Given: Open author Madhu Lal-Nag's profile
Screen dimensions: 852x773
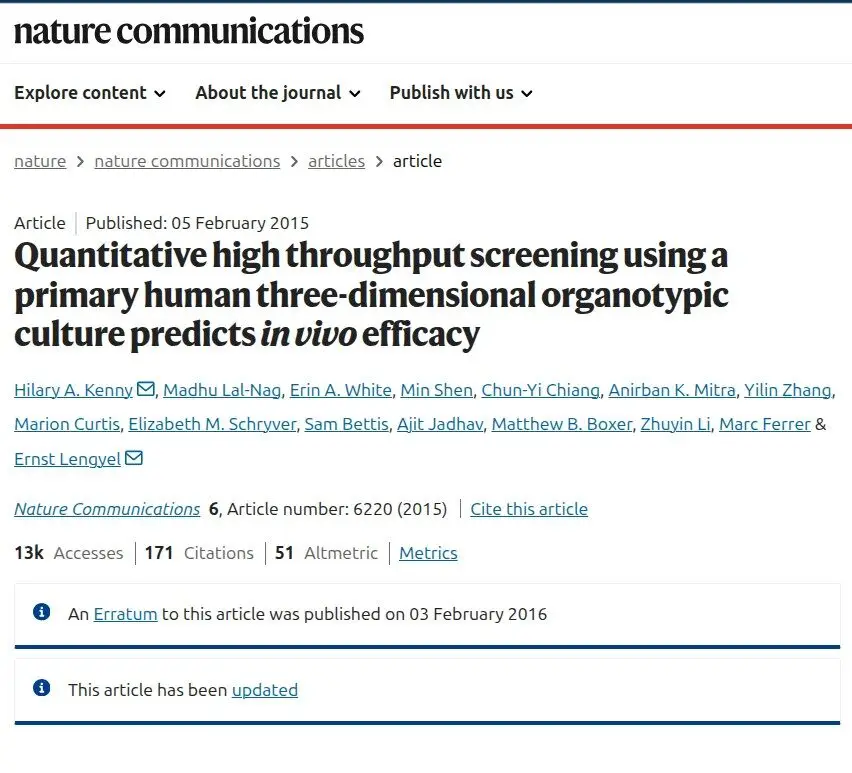Looking at the screenshot, I should point(222,390).
